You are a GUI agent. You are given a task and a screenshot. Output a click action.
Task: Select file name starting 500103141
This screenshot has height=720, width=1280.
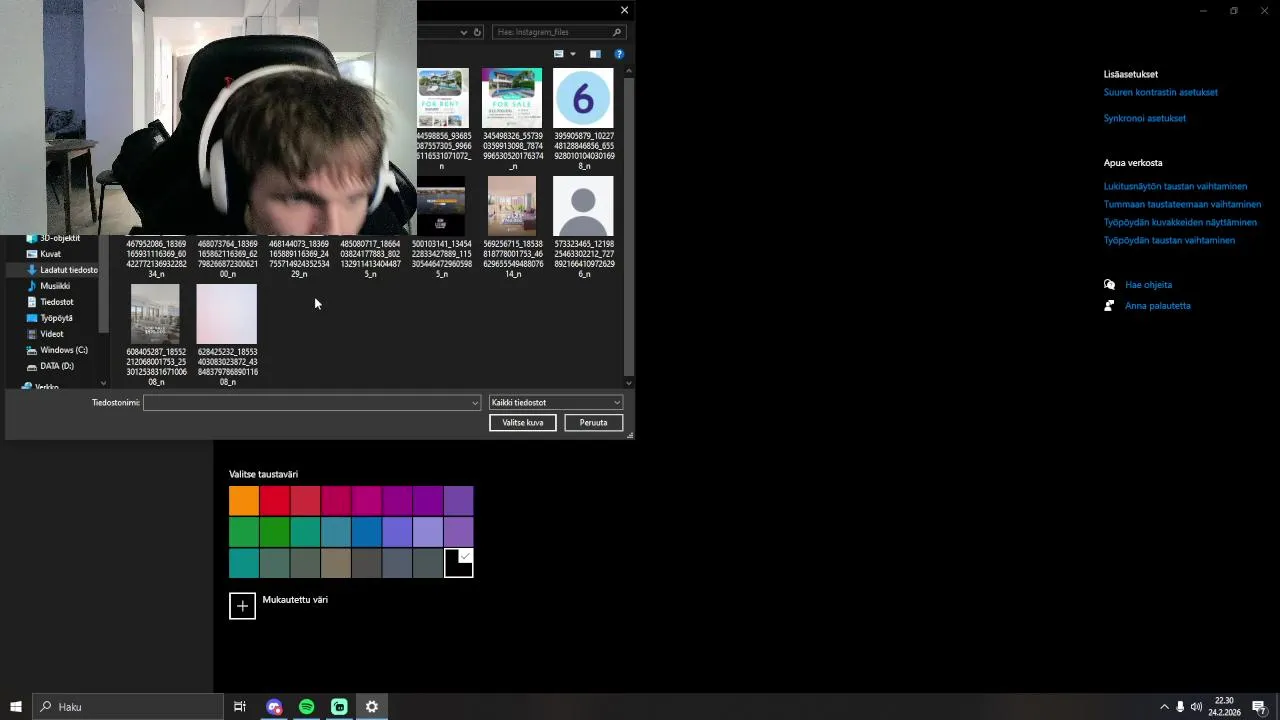441,259
